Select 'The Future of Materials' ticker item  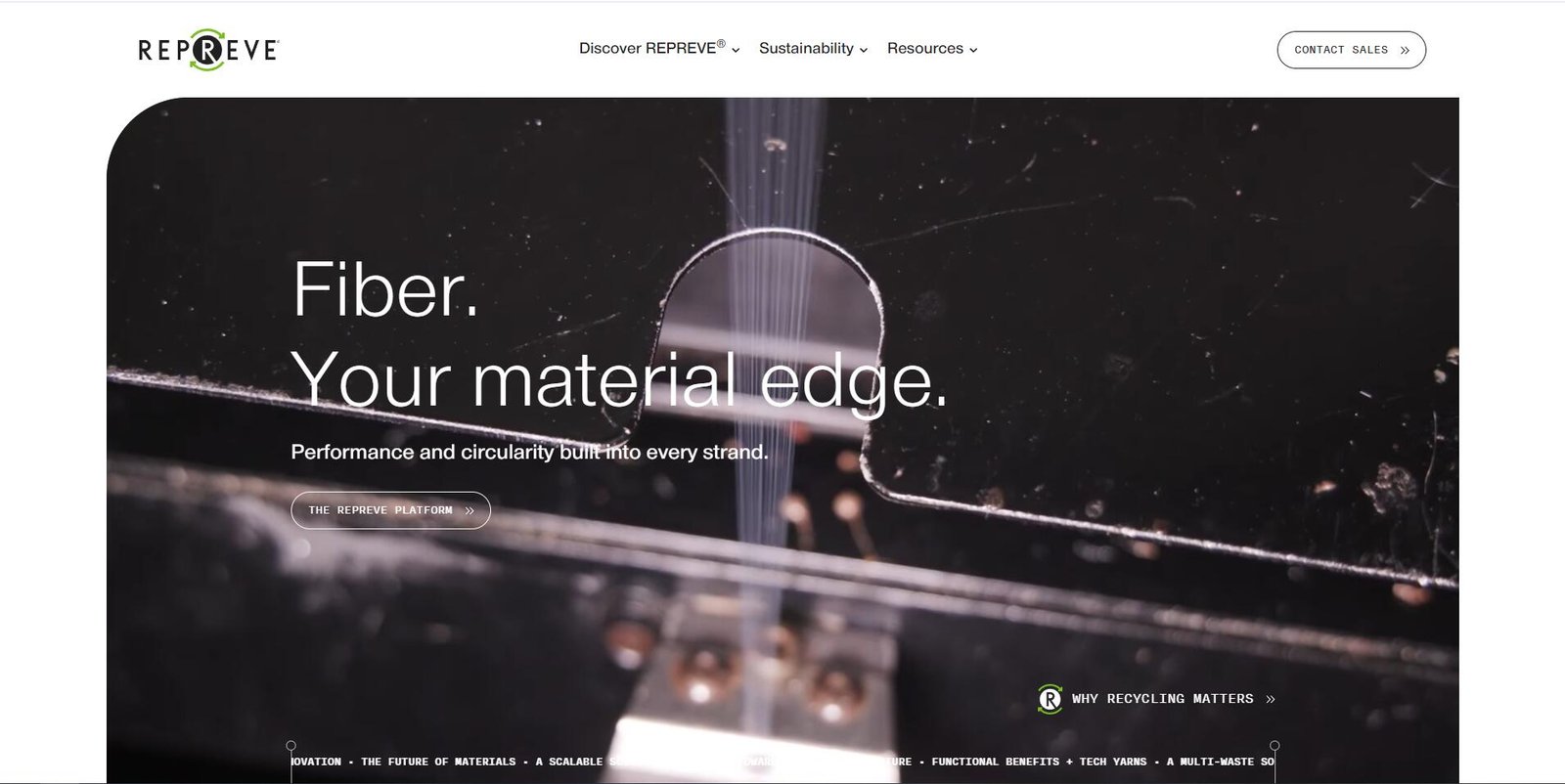[438, 762]
